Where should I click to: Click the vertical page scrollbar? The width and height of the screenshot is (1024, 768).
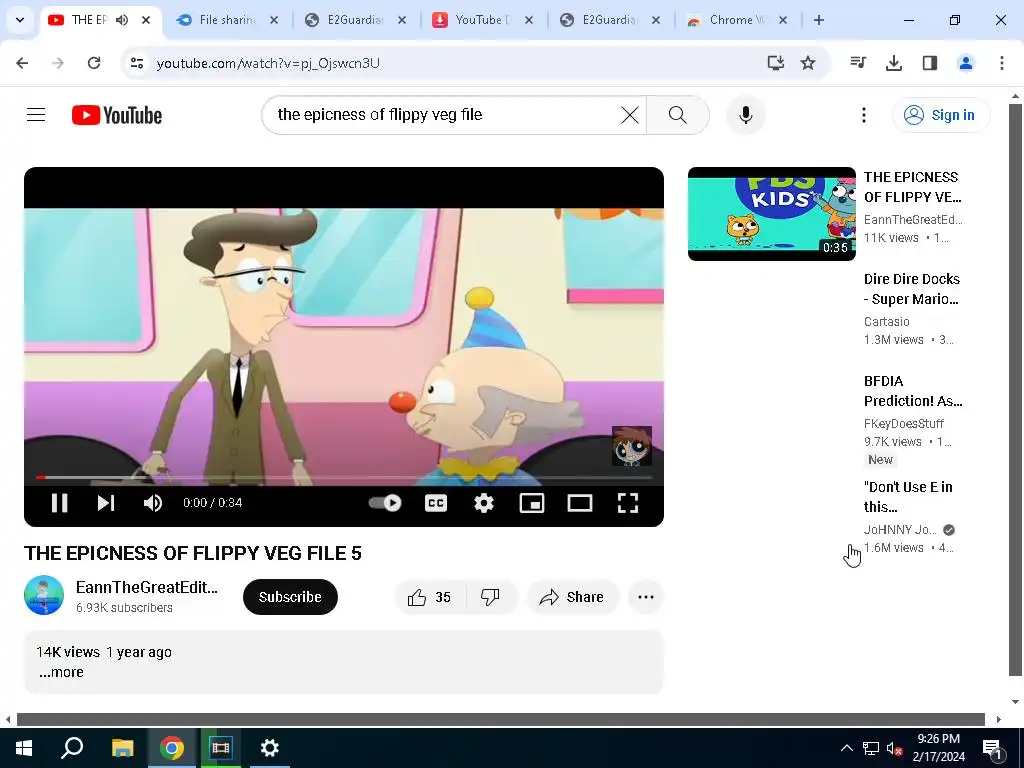coord(1016,389)
